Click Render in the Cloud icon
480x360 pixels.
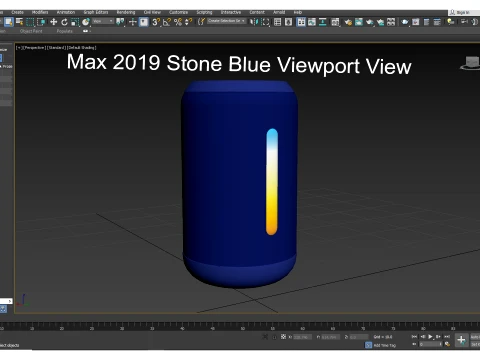380,22
